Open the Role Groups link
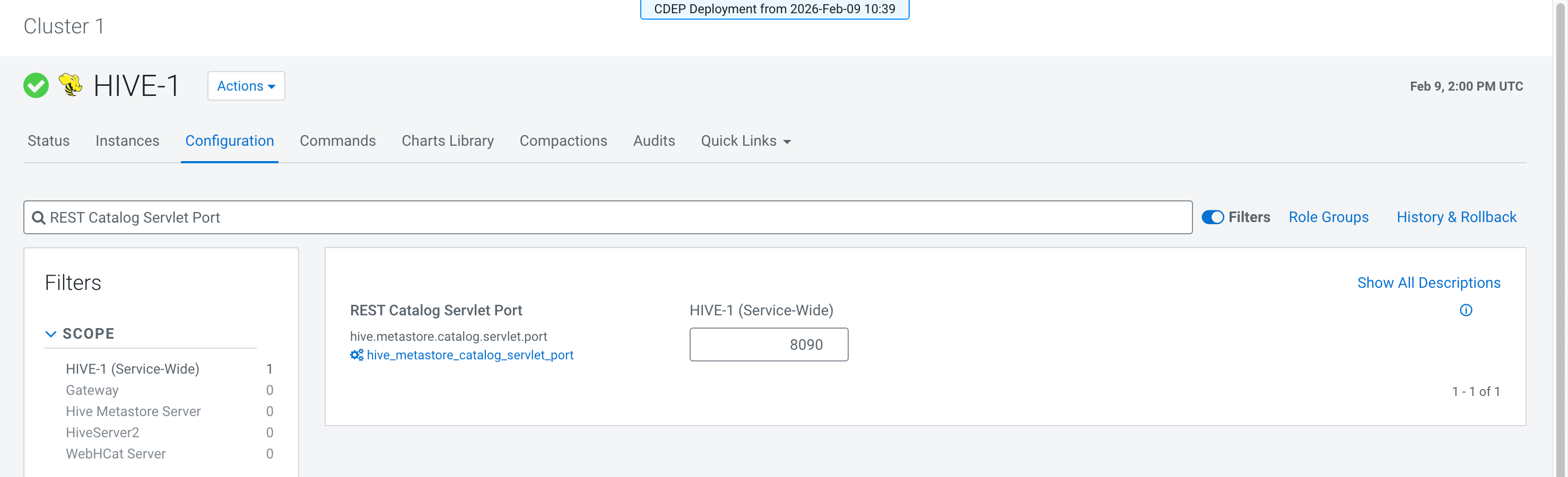 (x=1328, y=217)
